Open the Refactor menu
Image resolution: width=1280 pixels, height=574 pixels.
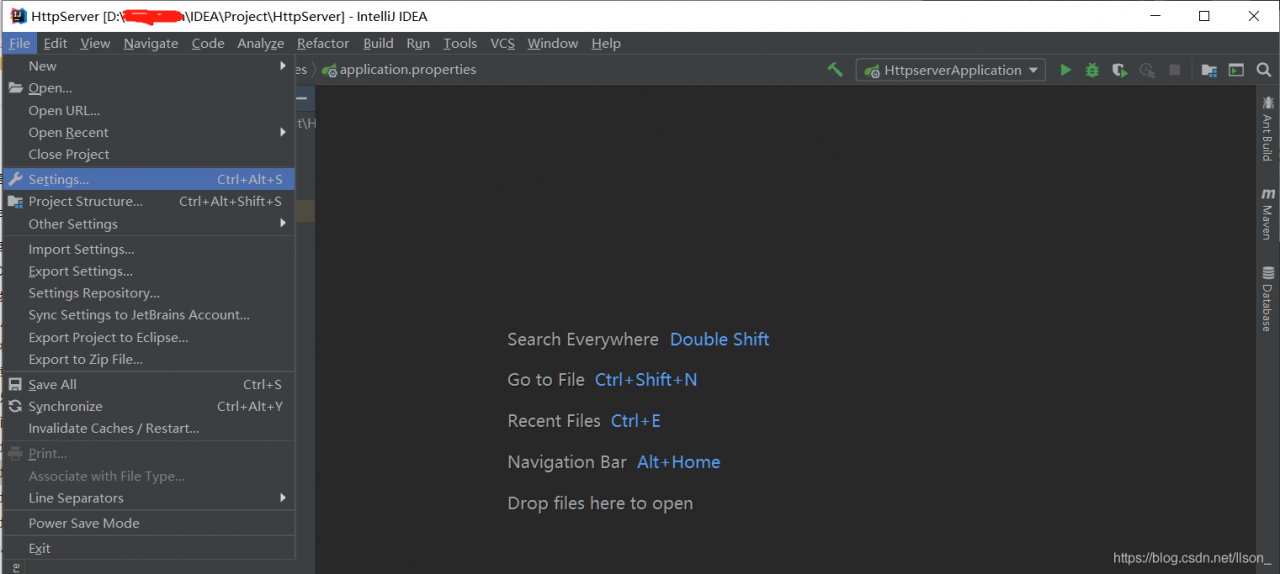coord(323,43)
